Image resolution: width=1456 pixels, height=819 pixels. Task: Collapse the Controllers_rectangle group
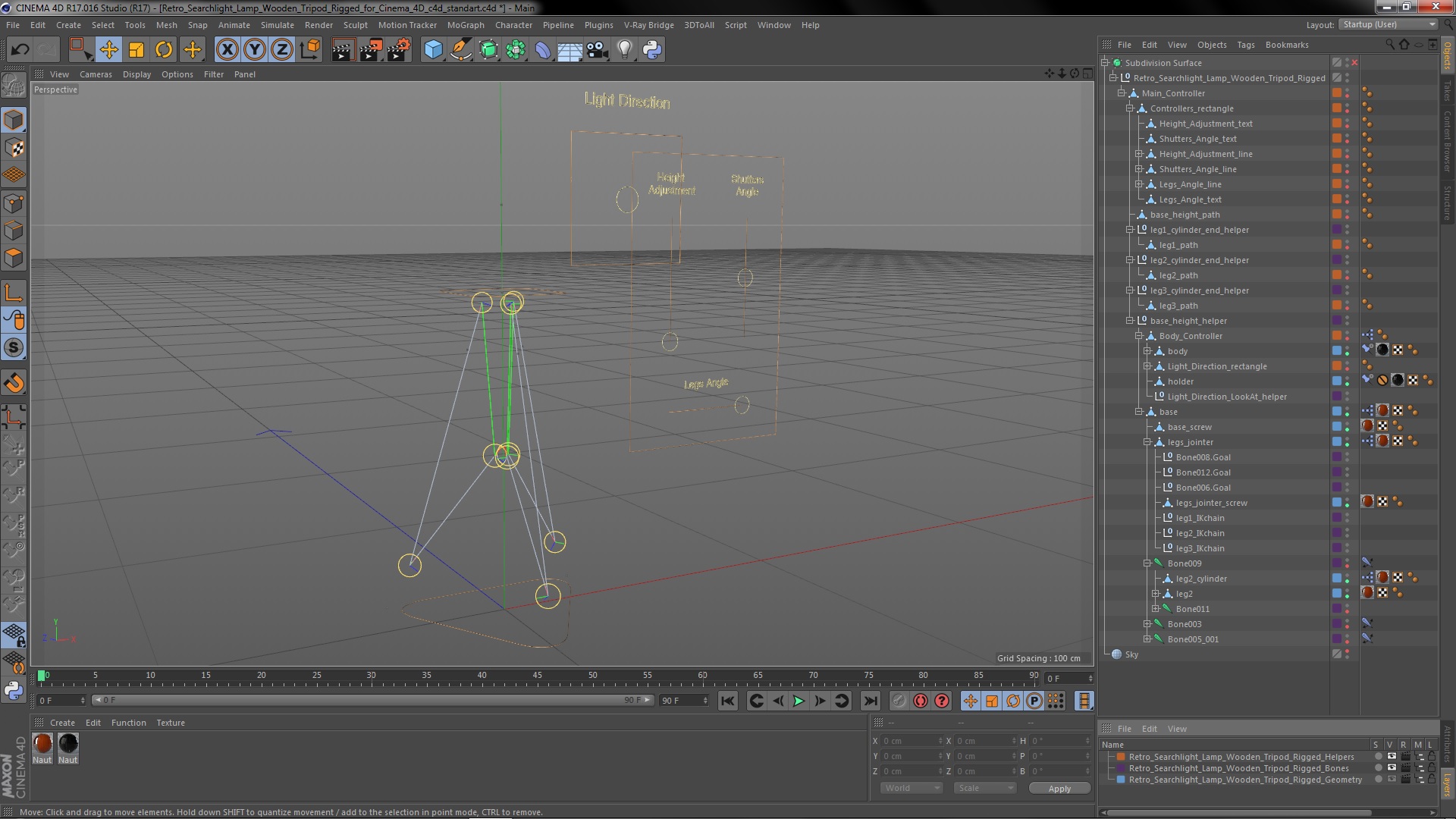point(1130,108)
